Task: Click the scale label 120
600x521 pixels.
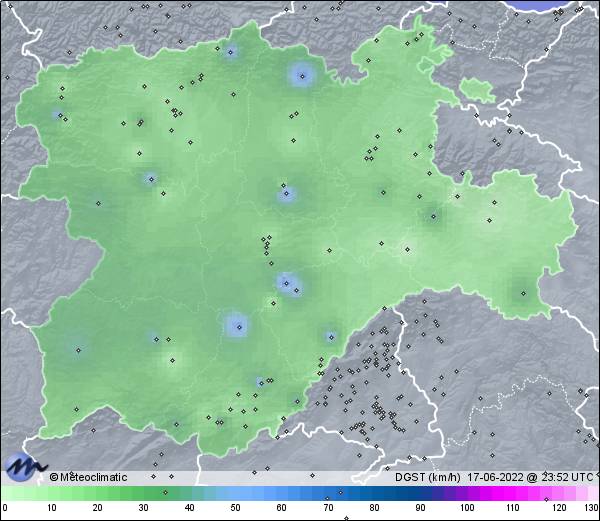Action: pos(559,508)
